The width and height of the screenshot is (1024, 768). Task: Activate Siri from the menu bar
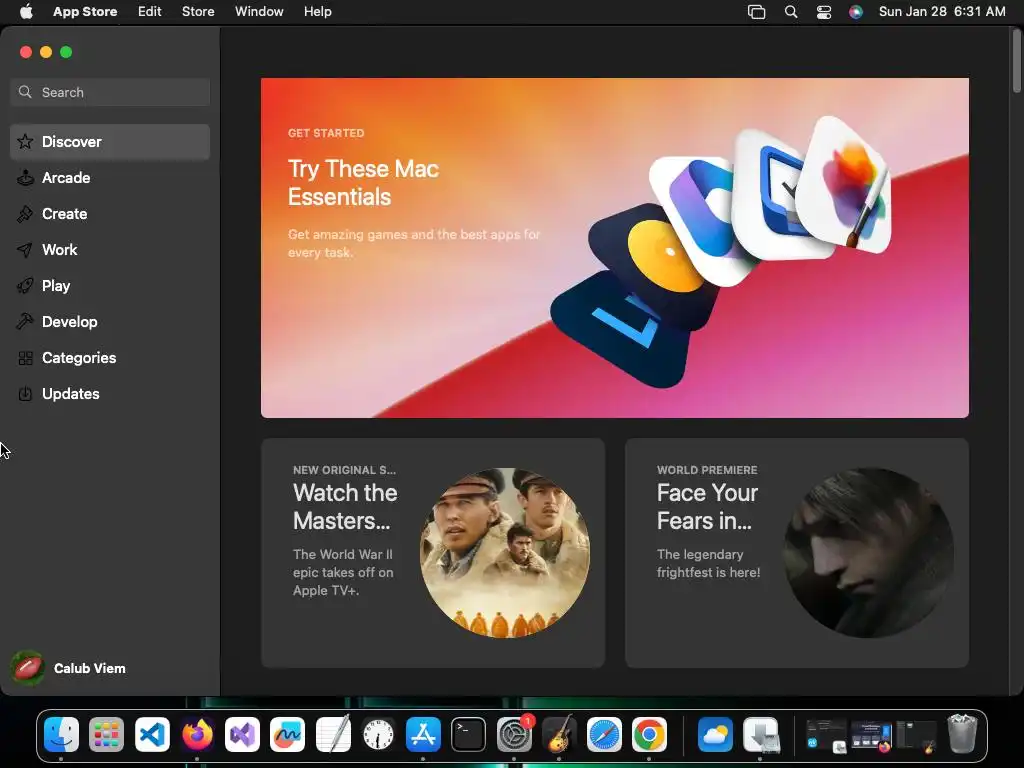coord(856,12)
